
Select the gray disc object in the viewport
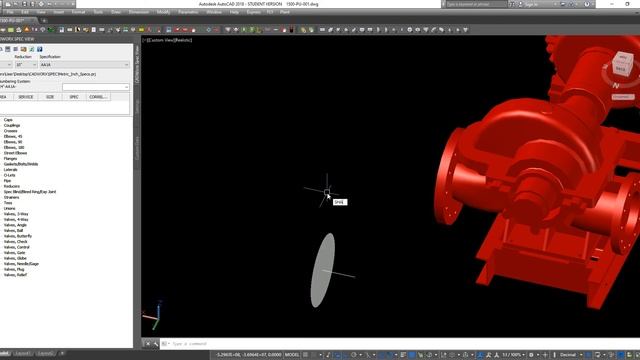coord(322,270)
